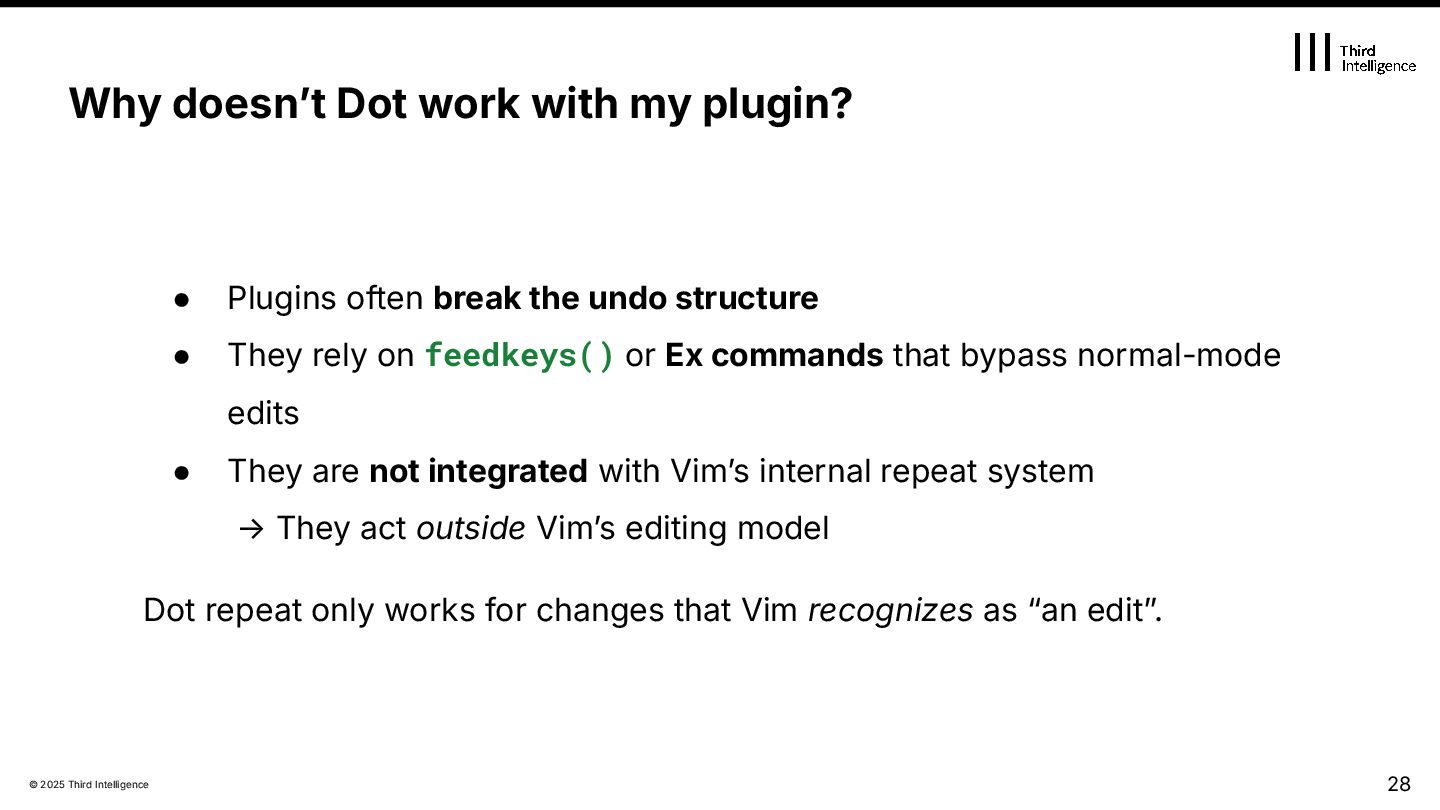This screenshot has height=810, width=1440.
Task: Click the wrapped word 'edits' on its own line
Action: click(263, 413)
